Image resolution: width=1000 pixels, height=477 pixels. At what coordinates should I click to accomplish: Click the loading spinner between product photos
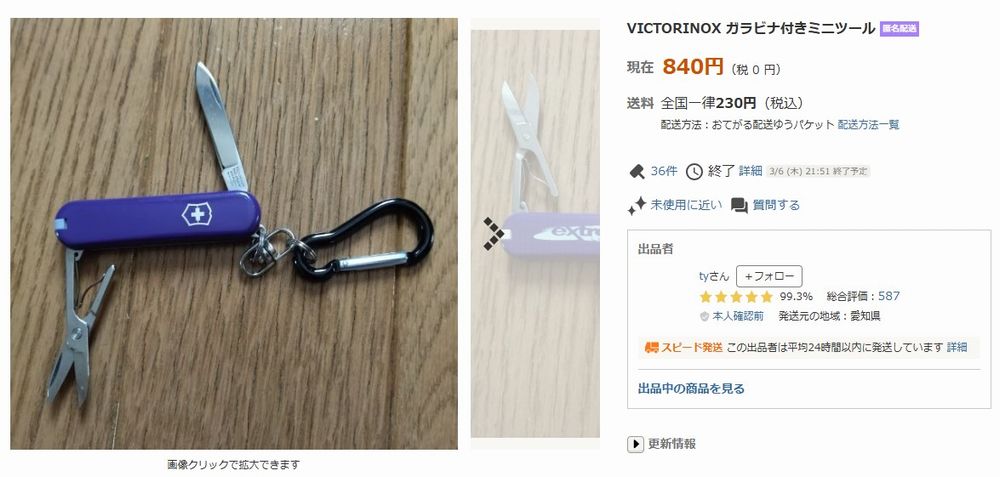[494, 233]
